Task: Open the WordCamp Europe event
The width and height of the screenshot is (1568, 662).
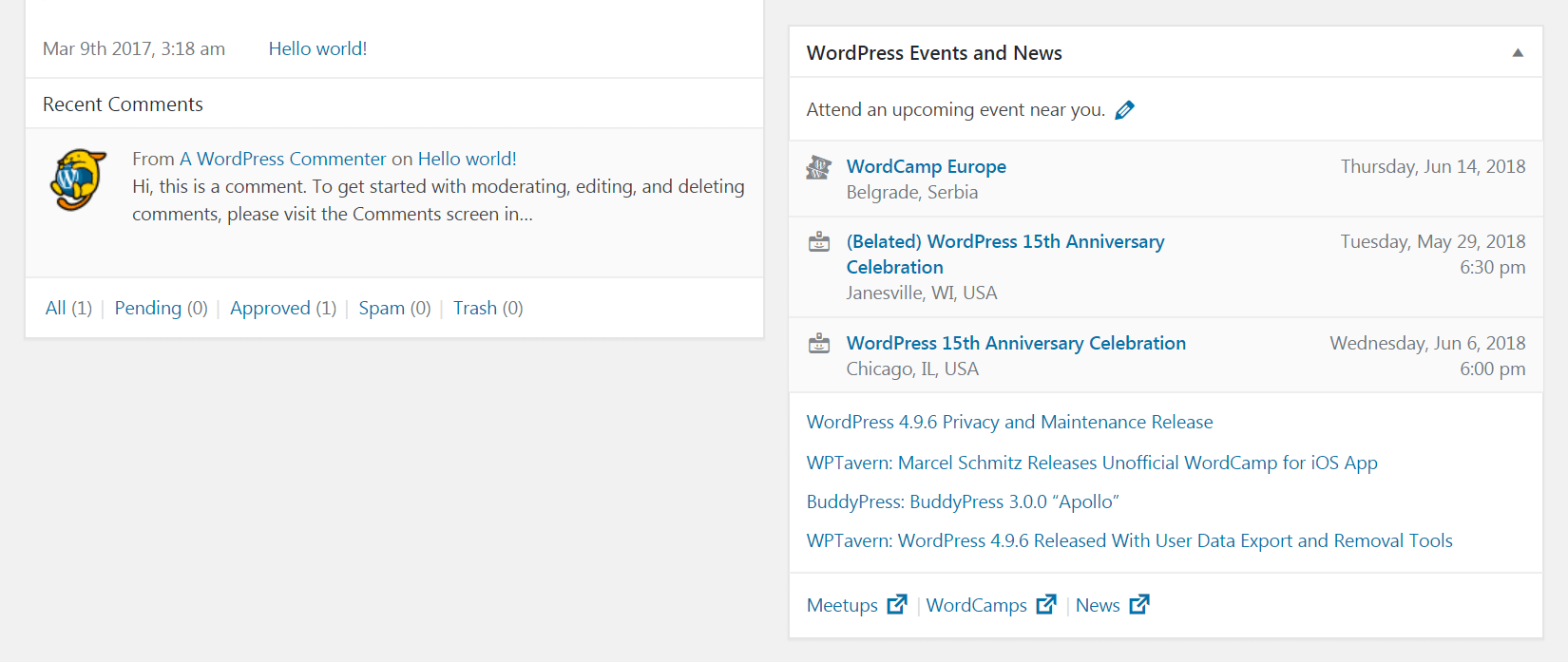Action: point(927,166)
